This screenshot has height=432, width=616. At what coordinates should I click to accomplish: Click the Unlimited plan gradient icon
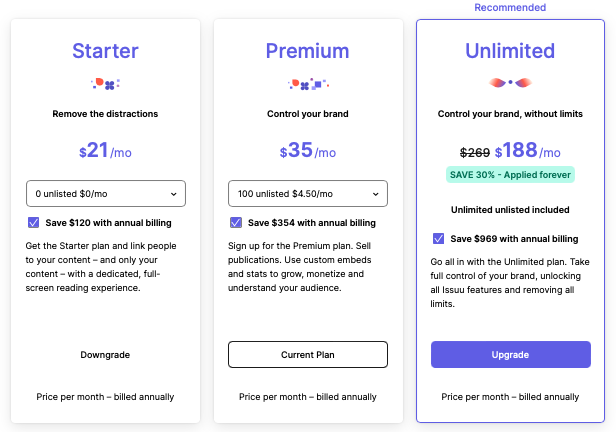click(510, 82)
